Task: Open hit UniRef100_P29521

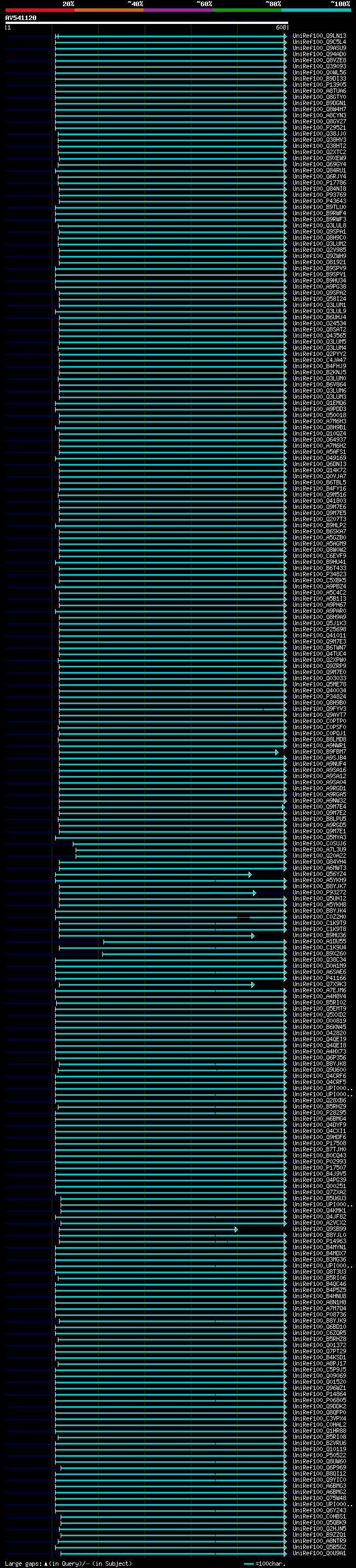Action: [319, 128]
